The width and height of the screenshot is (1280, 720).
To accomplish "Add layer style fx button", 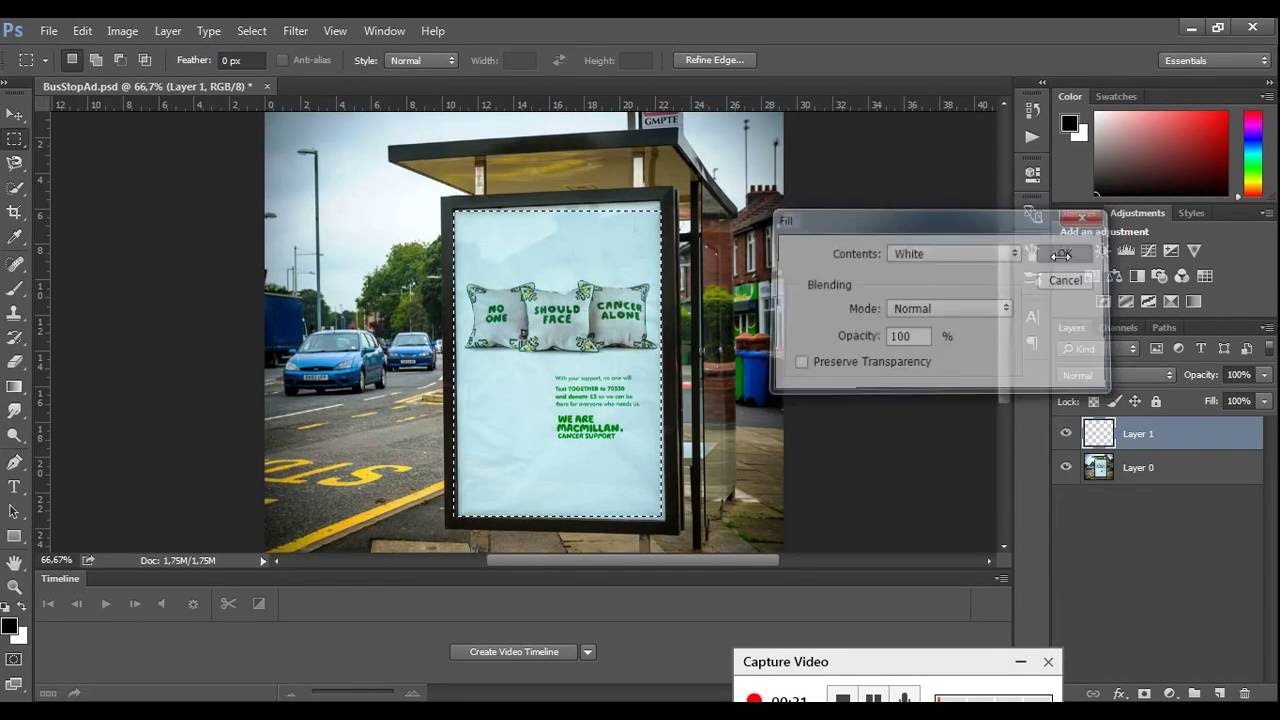I will pos(1119,693).
